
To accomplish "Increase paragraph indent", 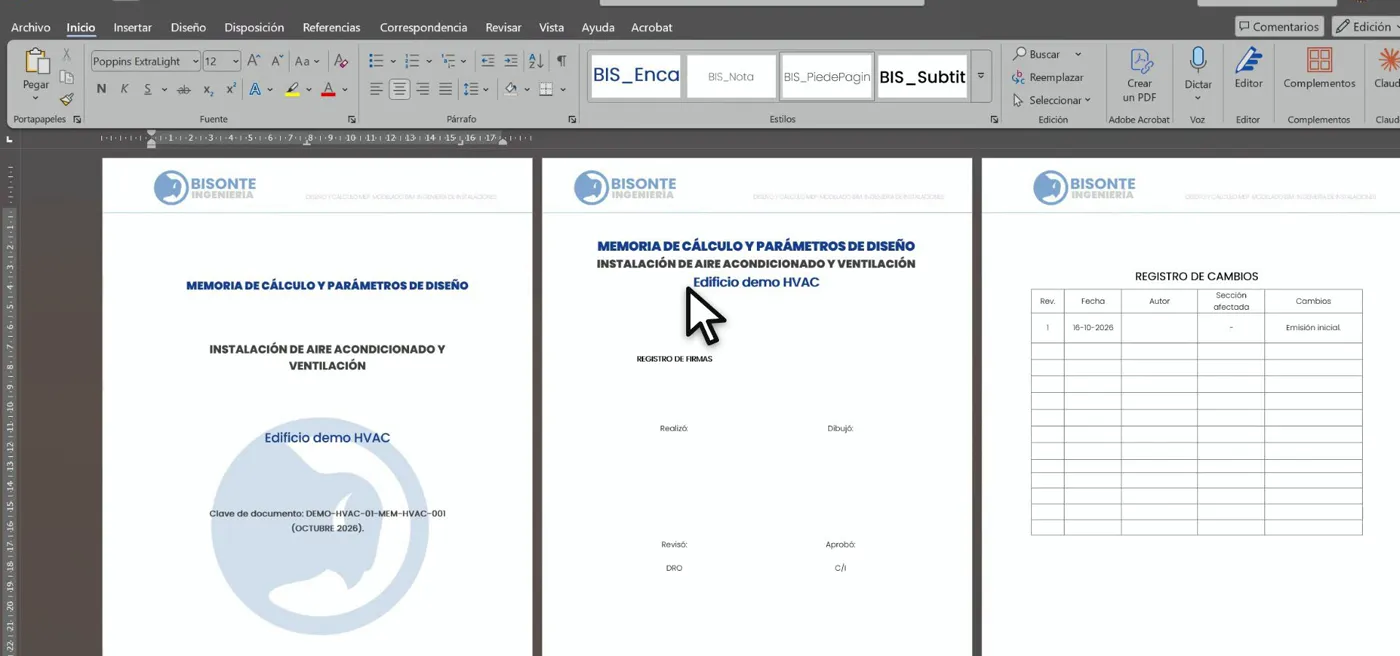I will 510,61.
